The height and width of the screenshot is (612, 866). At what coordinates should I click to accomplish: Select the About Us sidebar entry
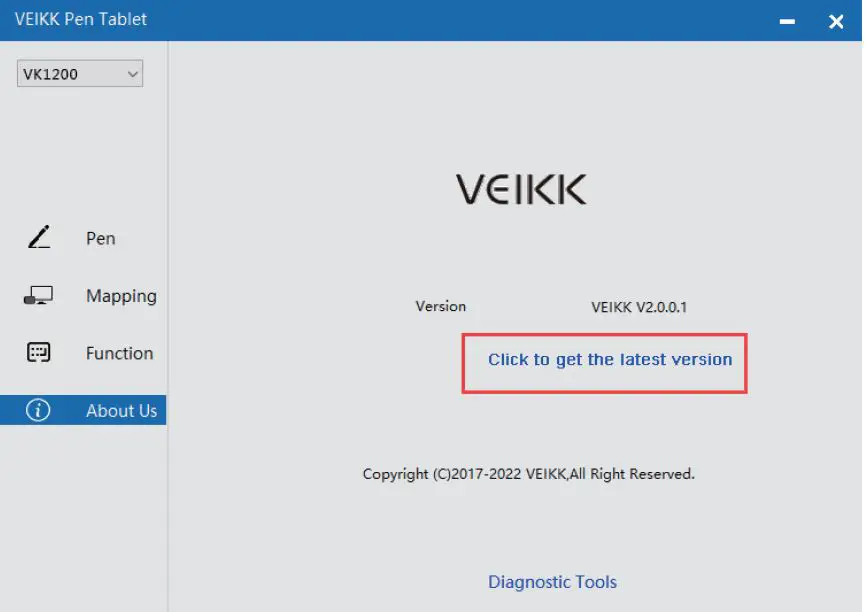(x=120, y=410)
